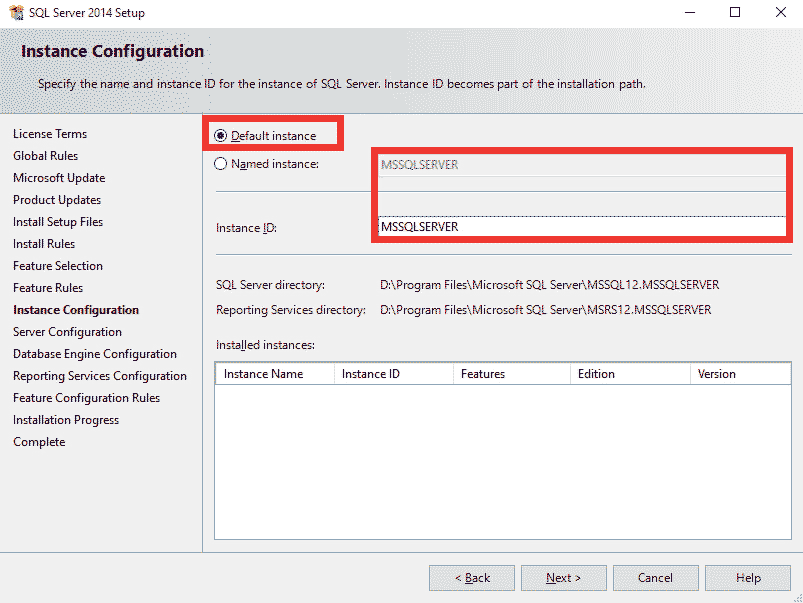Choose the Named instance option
The width and height of the screenshot is (803, 603).
click(x=220, y=163)
